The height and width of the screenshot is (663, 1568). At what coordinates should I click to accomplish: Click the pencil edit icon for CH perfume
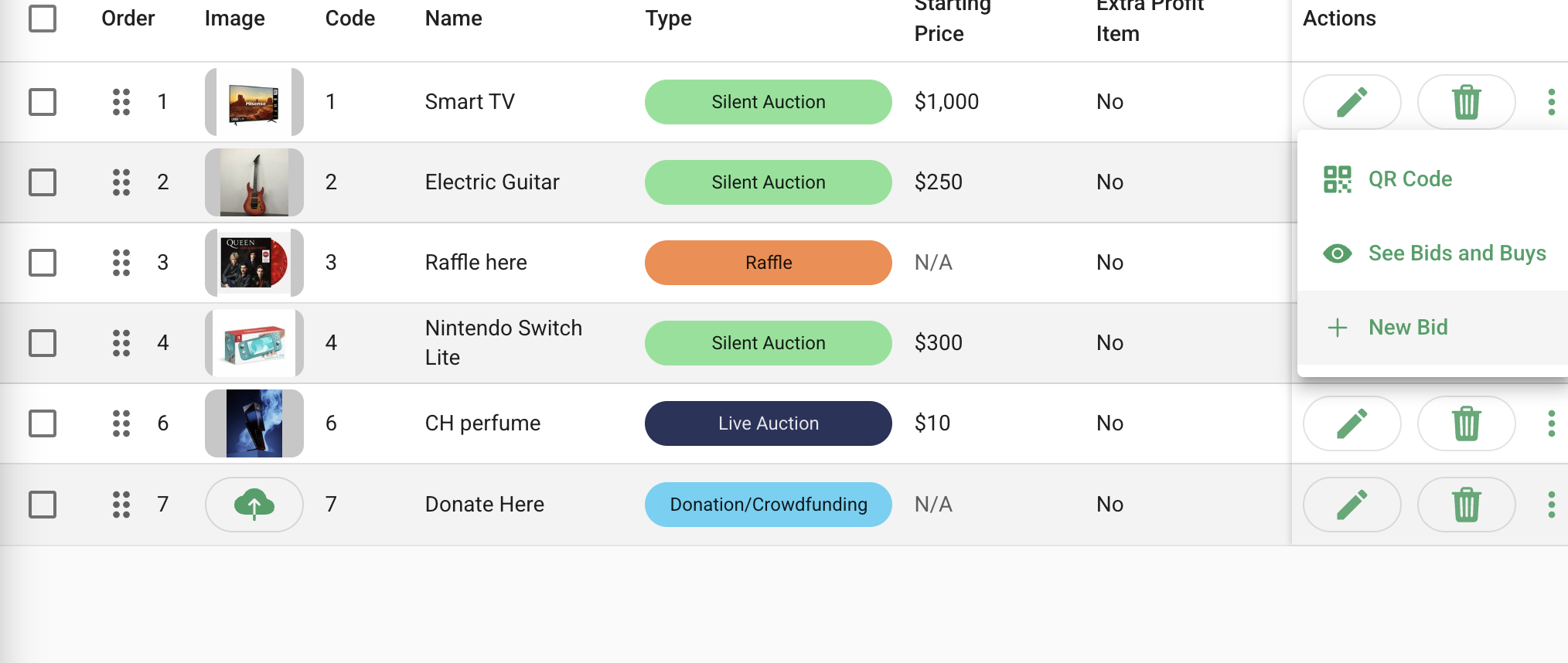point(1352,423)
